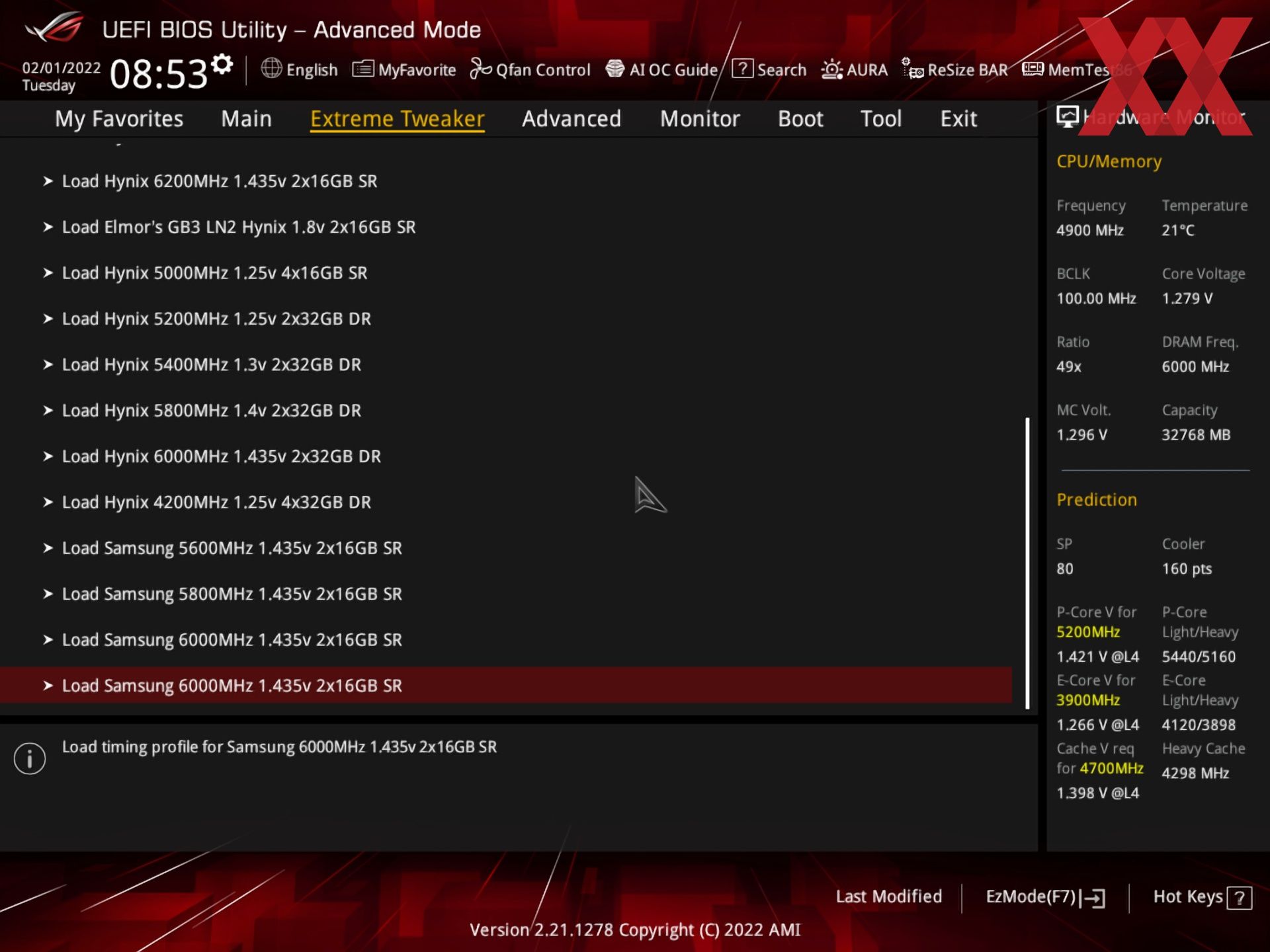This screenshot has width=1270, height=952.
Task: Click the ReSize BAR icon
Action: click(x=913, y=69)
